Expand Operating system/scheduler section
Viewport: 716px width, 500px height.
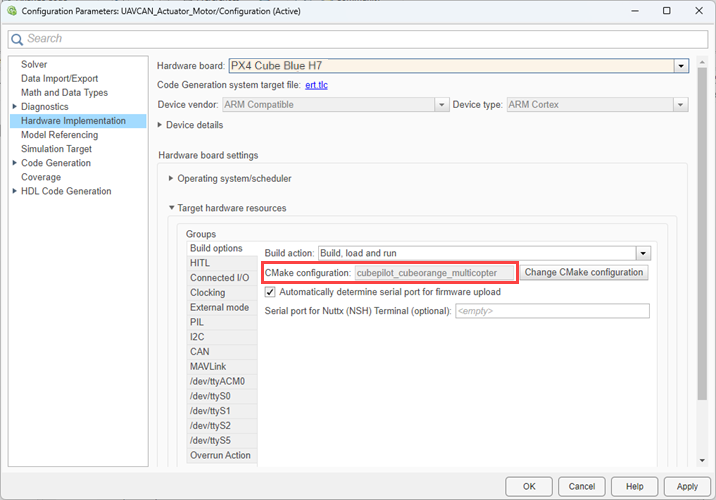tap(171, 178)
